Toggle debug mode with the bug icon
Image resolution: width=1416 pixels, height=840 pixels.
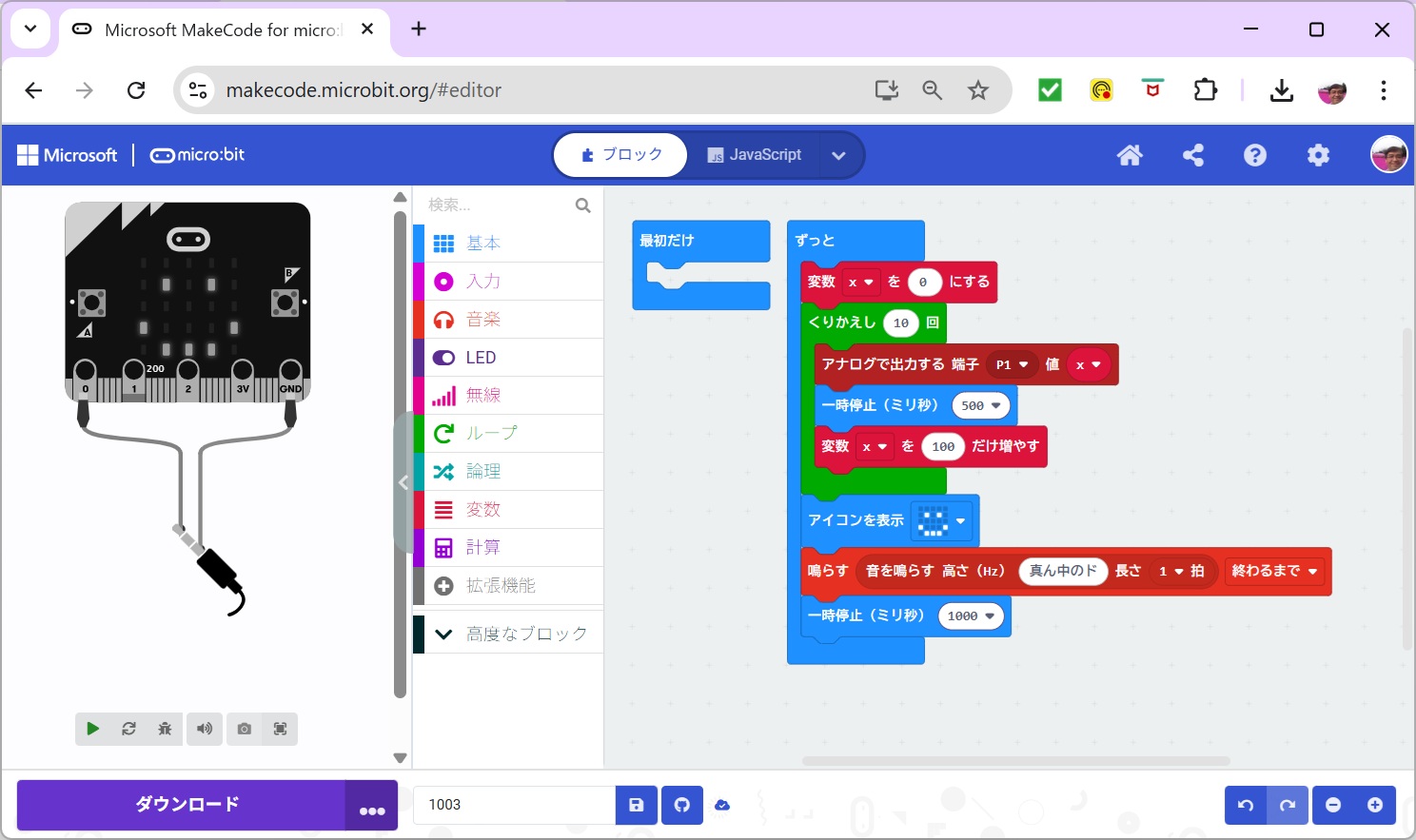[x=165, y=729]
